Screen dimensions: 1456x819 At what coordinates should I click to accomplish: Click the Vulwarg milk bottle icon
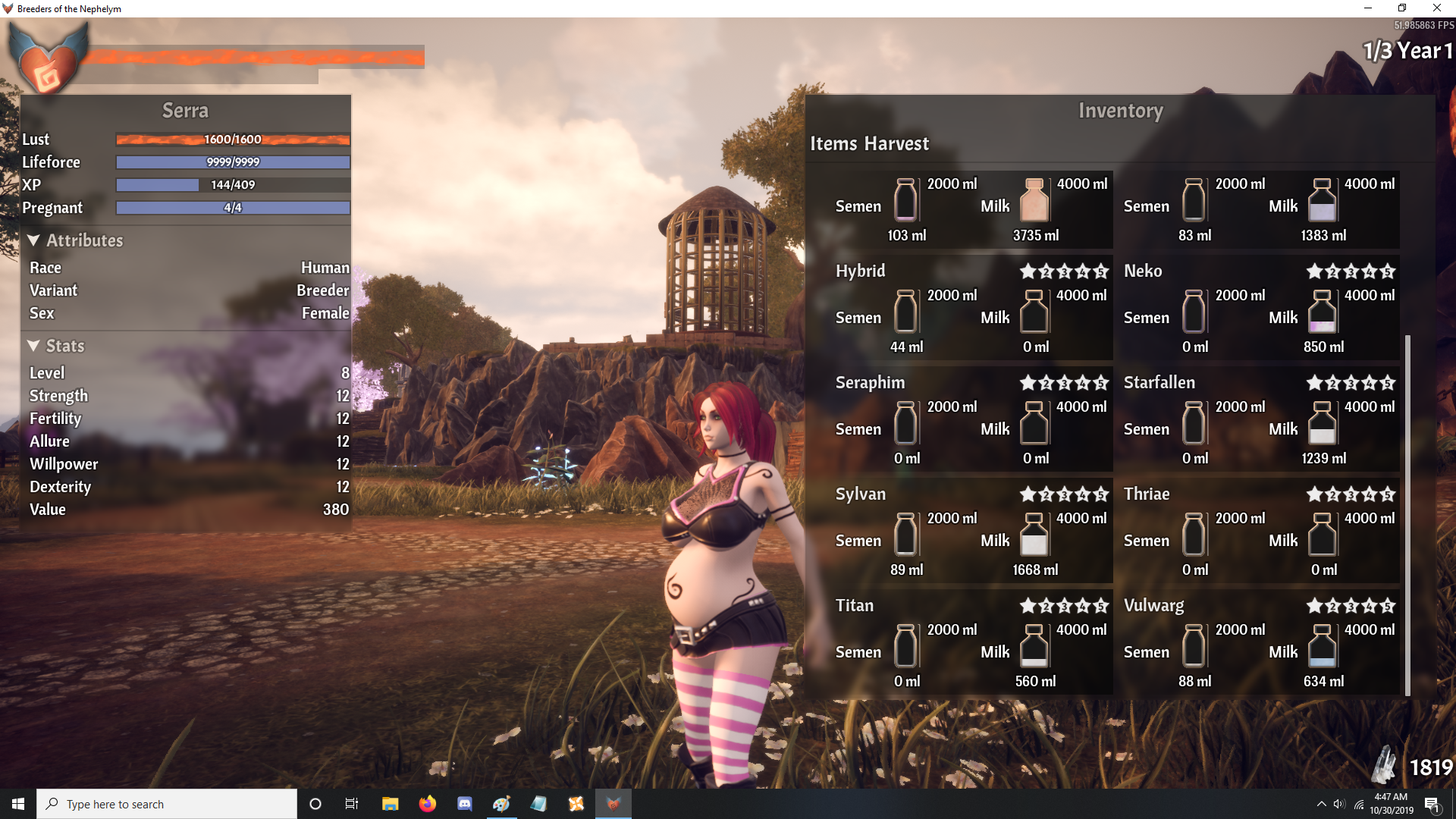(x=1322, y=645)
